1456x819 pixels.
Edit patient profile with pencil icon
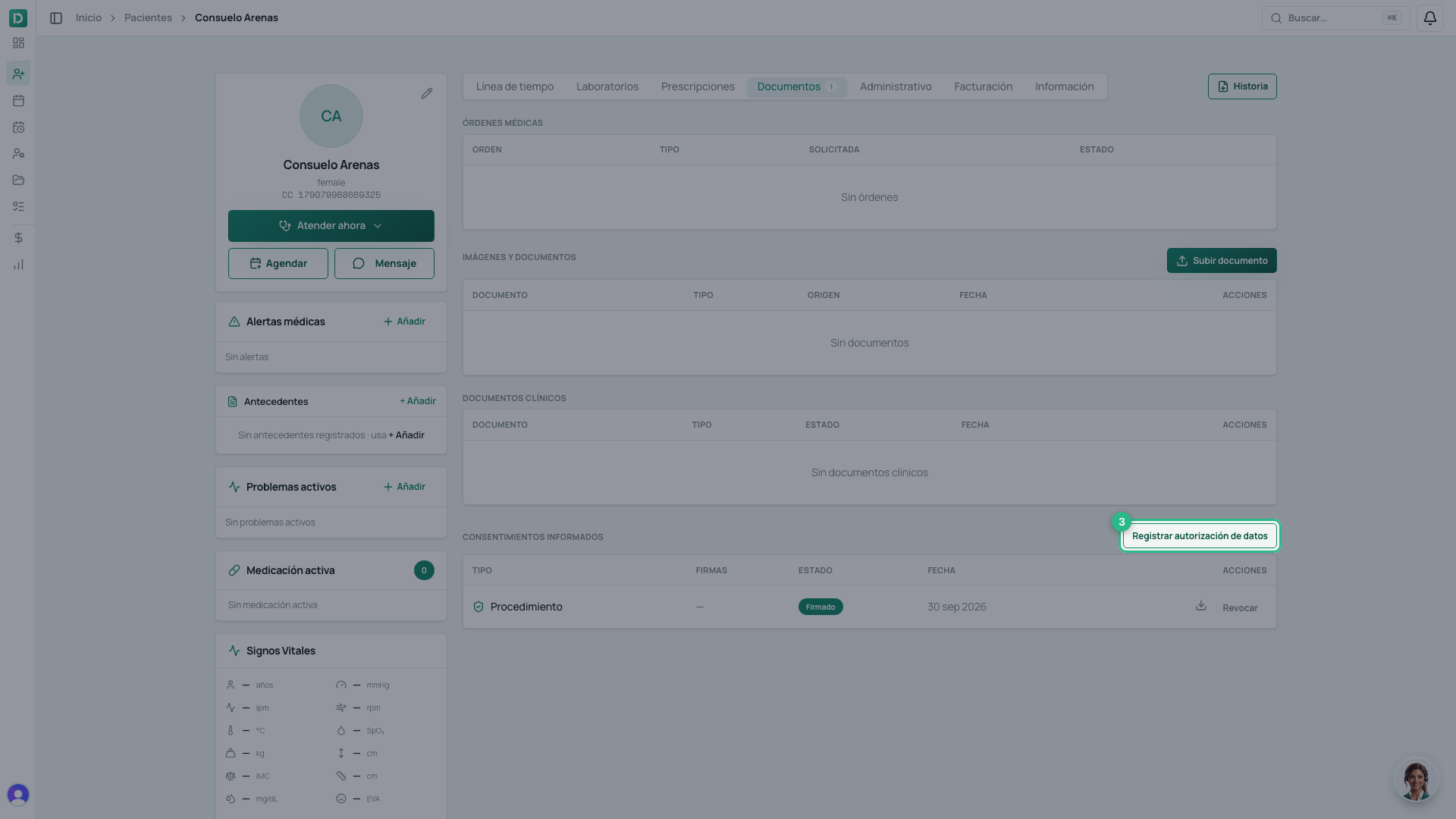tap(427, 93)
